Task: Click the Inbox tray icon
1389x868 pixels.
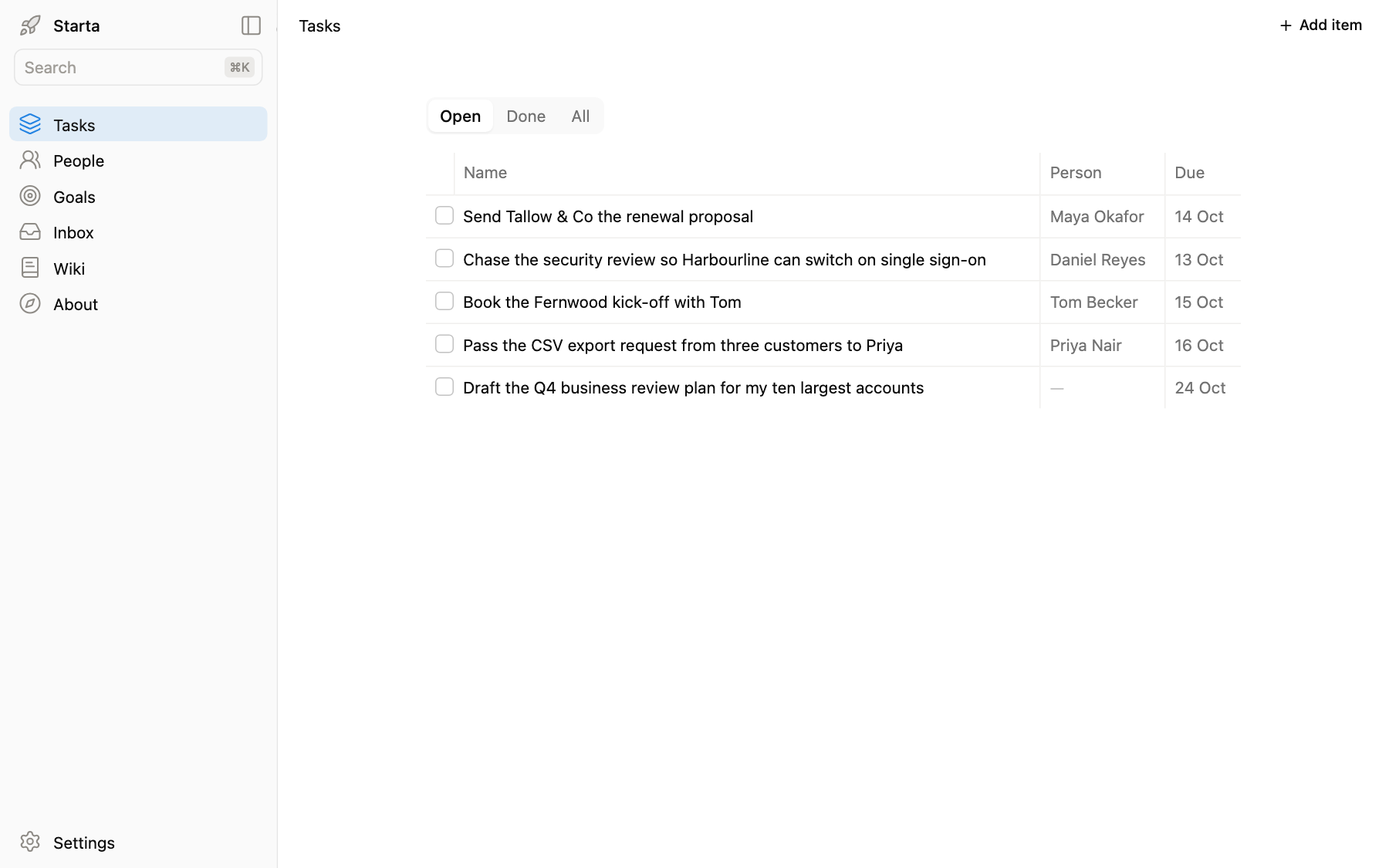Action: pos(30,231)
